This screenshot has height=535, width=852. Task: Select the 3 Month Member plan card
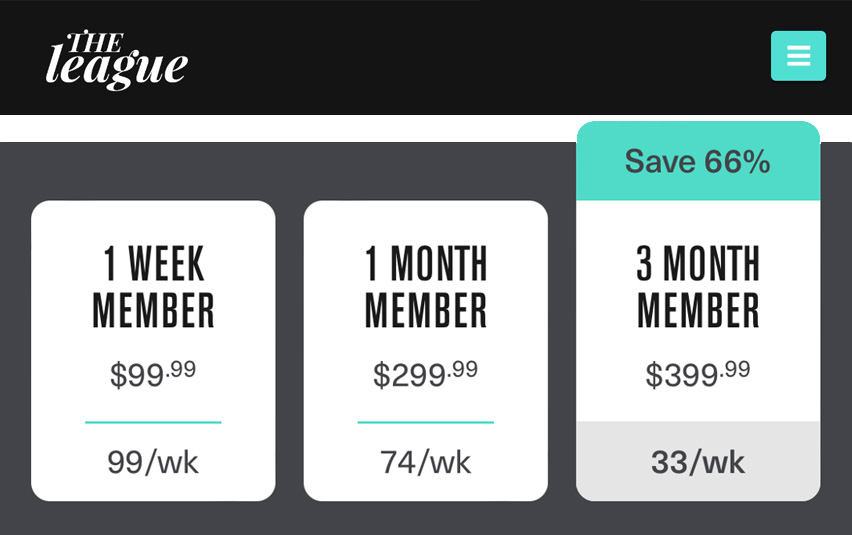pos(698,311)
